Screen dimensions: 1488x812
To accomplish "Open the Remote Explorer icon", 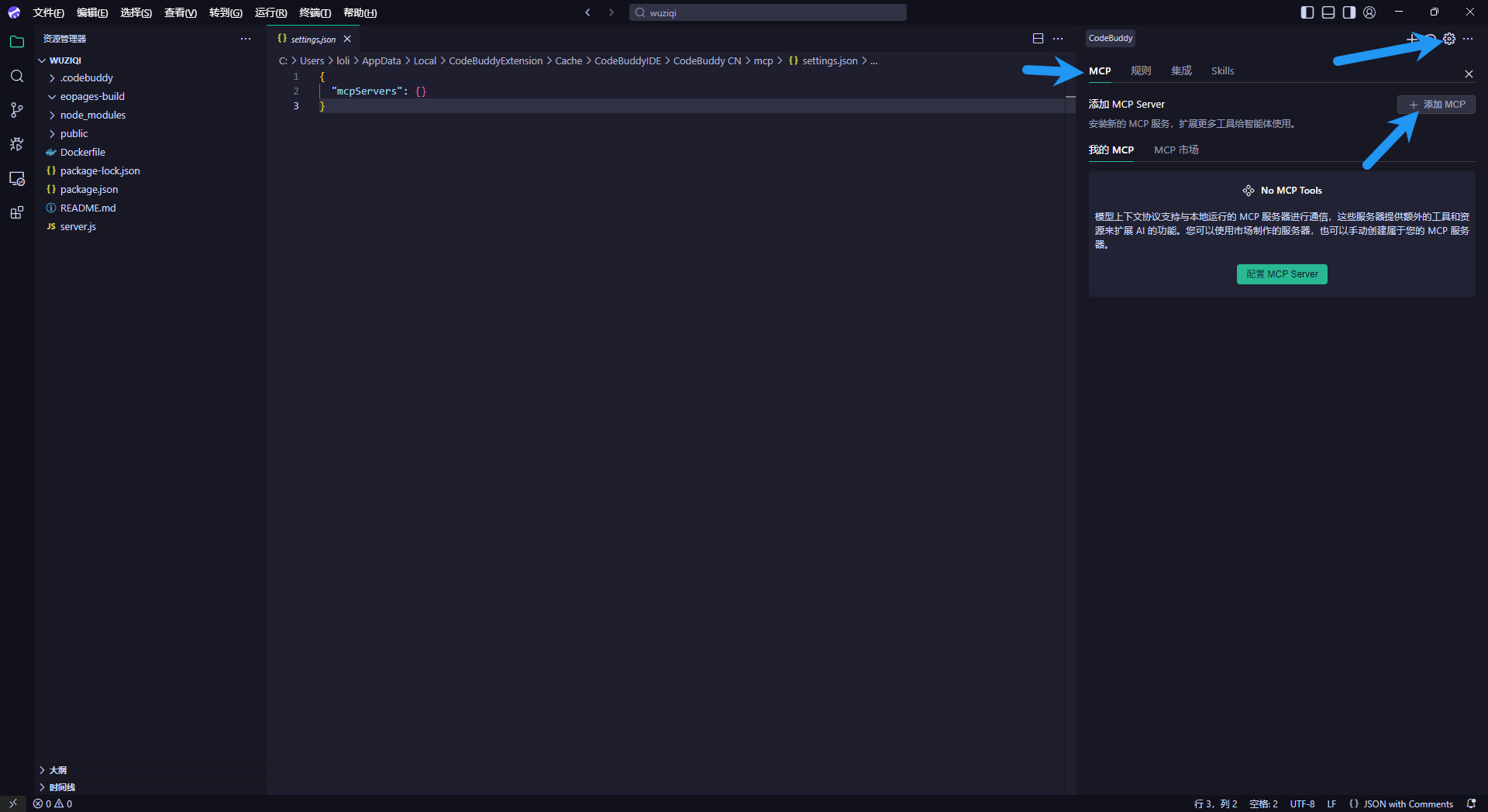I will 17,178.
